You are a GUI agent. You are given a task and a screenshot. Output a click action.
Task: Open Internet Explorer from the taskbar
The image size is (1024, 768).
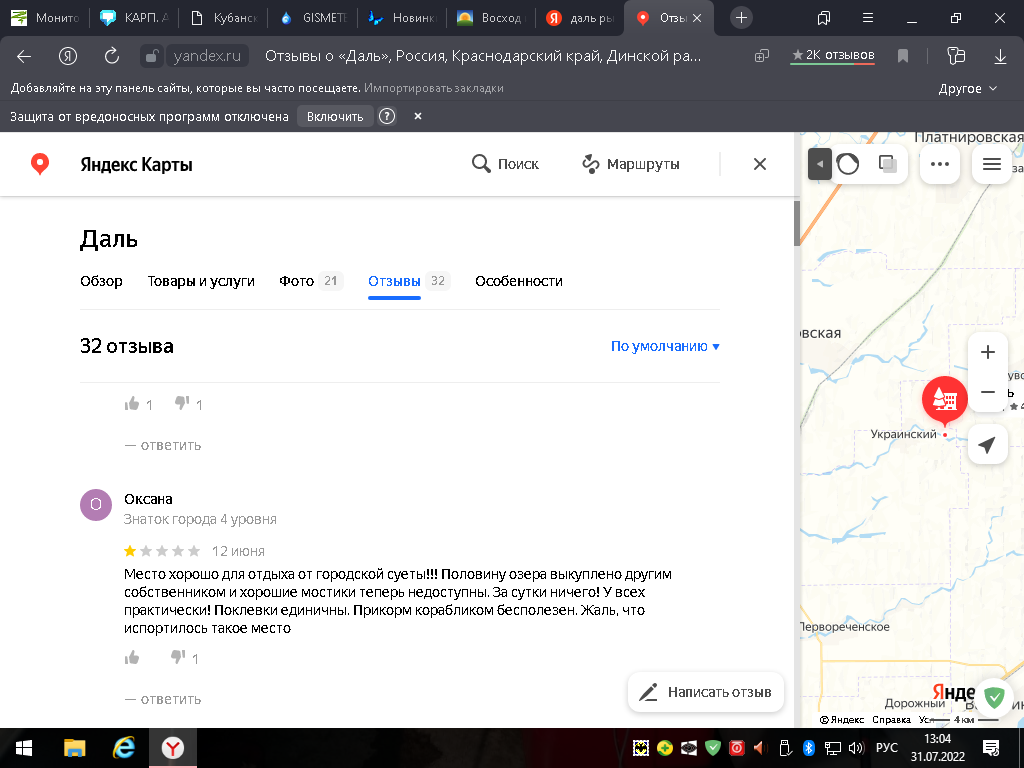point(123,748)
